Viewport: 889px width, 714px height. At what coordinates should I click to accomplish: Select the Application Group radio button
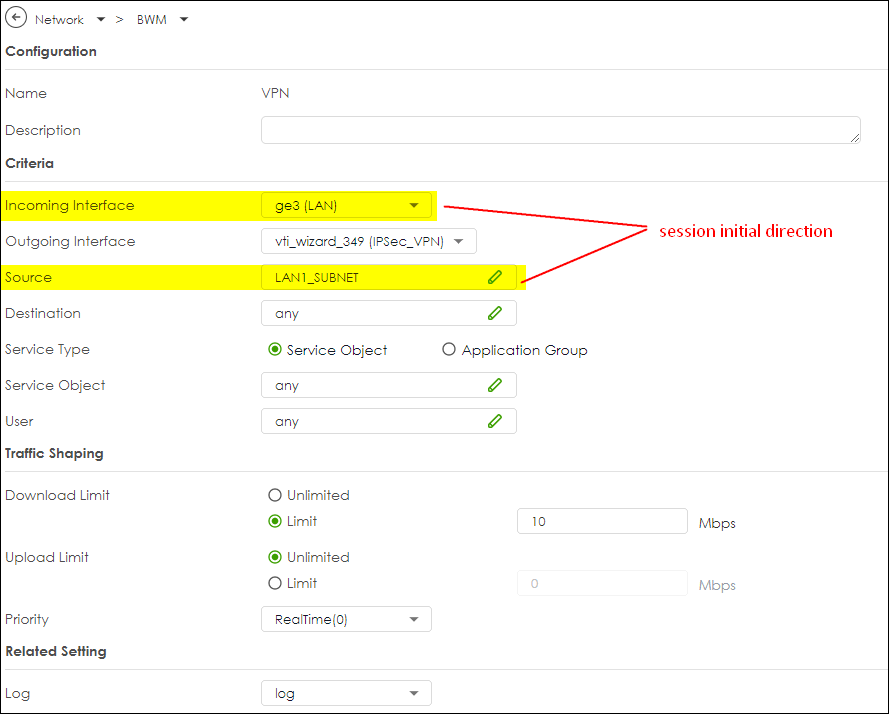(448, 349)
